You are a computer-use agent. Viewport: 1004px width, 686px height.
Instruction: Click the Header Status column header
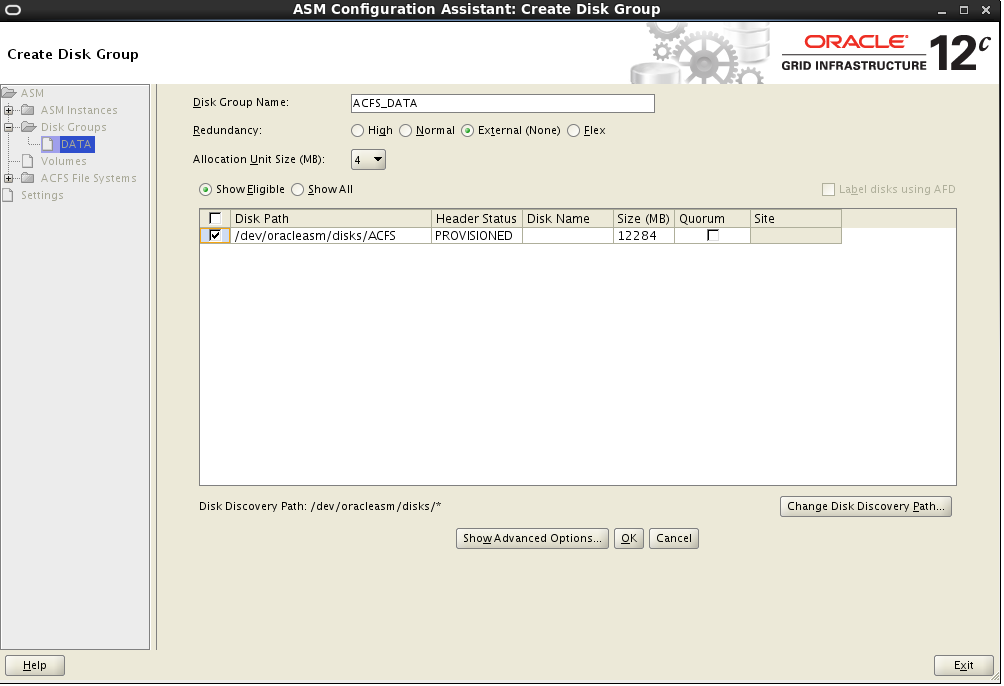click(477, 218)
